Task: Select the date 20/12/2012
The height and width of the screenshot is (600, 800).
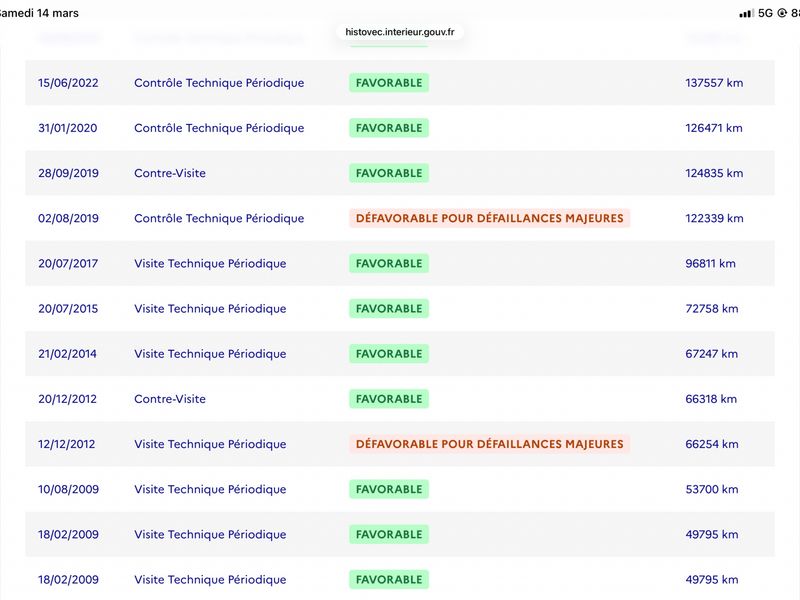Action: (67, 399)
